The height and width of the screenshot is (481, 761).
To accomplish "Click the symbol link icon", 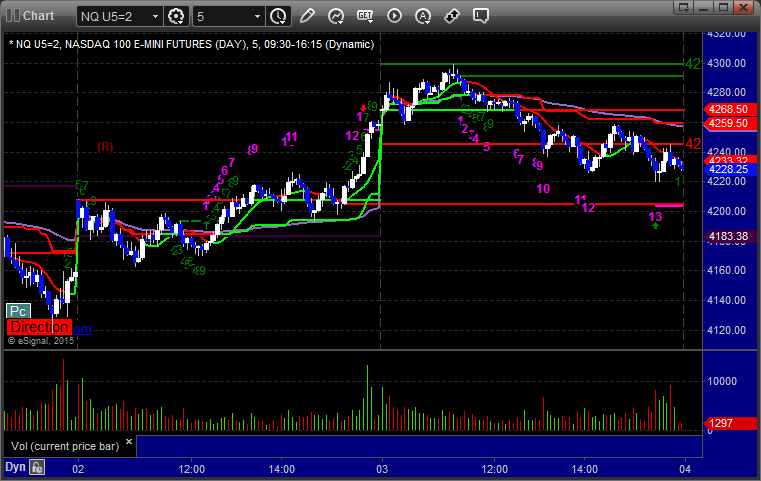I will [452, 16].
